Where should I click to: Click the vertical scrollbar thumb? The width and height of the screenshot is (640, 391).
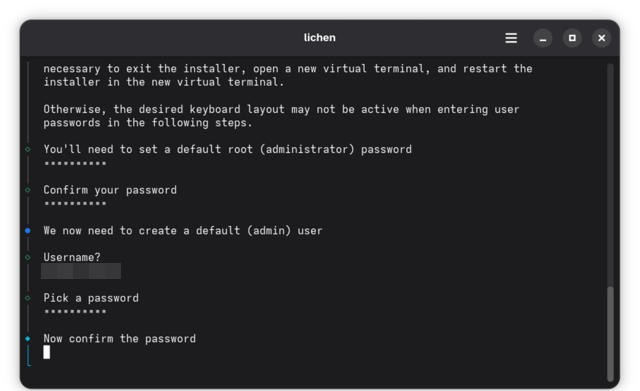[x=610, y=334]
